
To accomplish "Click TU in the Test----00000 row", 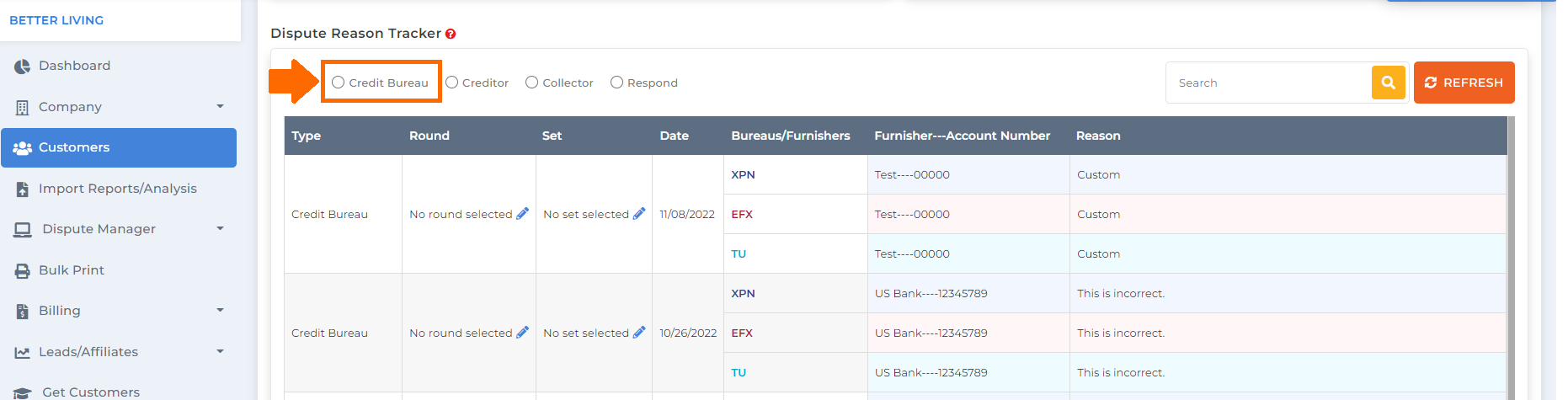I will [x=739, y=253].
